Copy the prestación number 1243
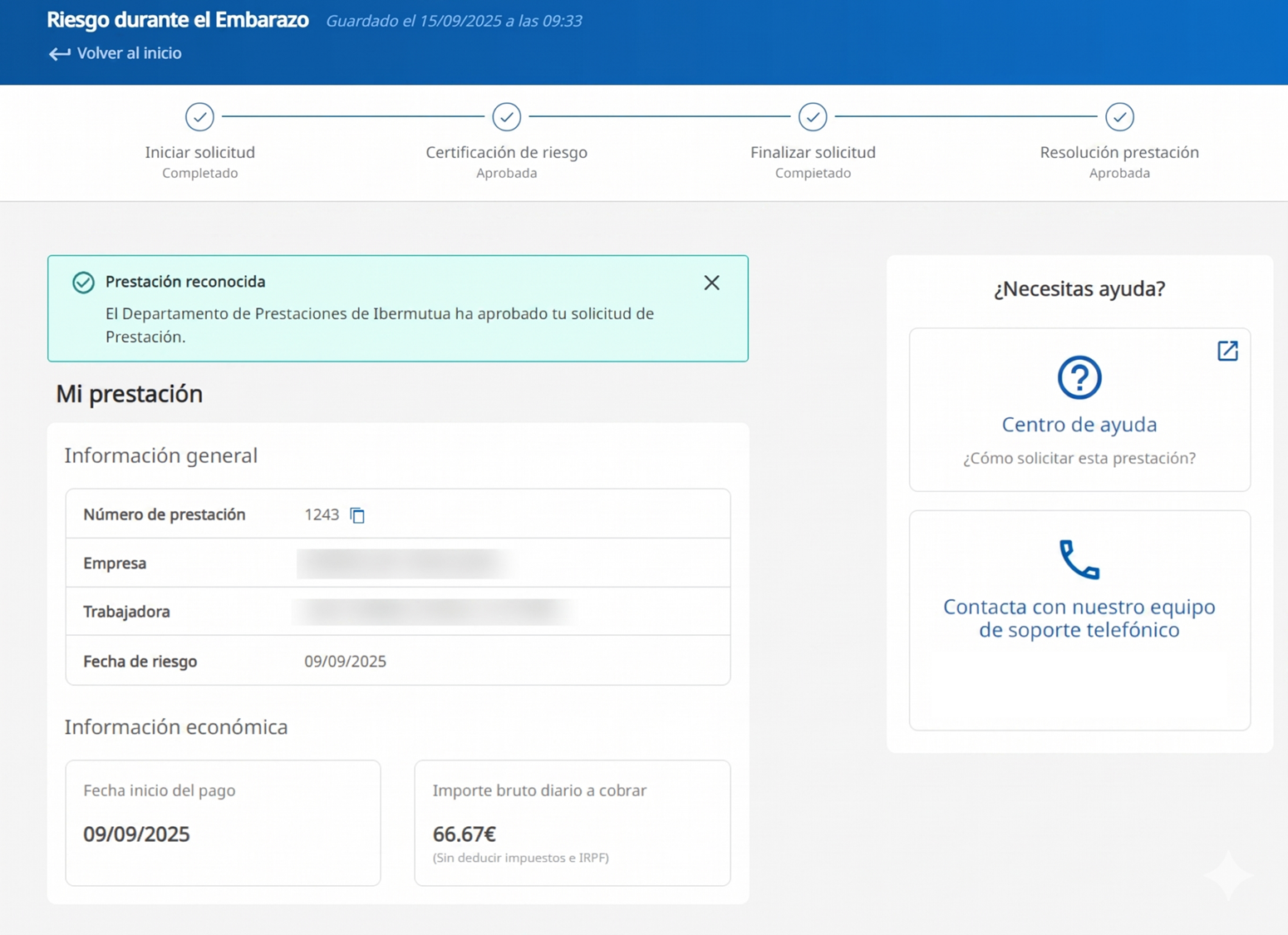 point(357,515)
